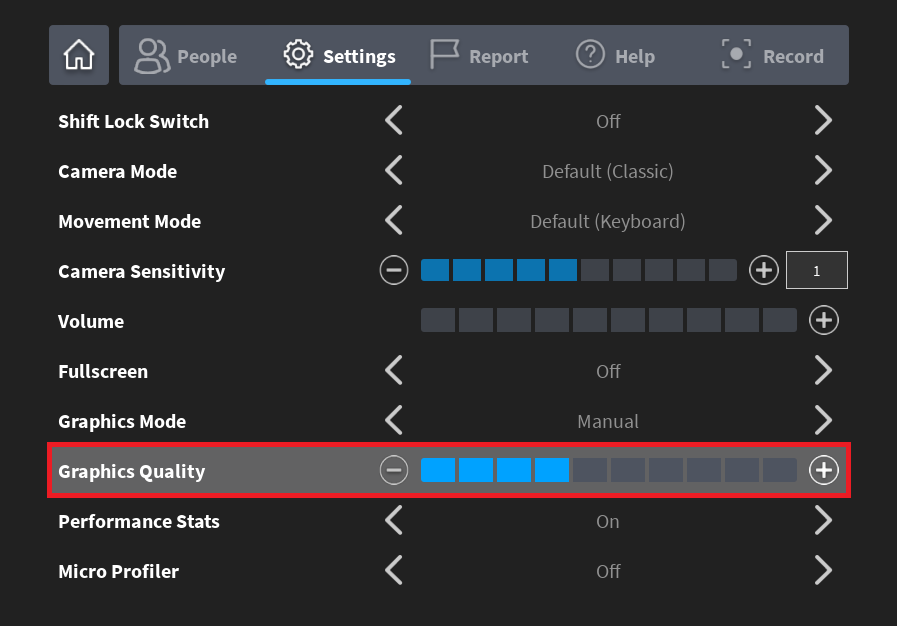Screen dimensions: 897x626
Task: Click the right chevron for Camera Mode
Action: click(x=823, y=170)
